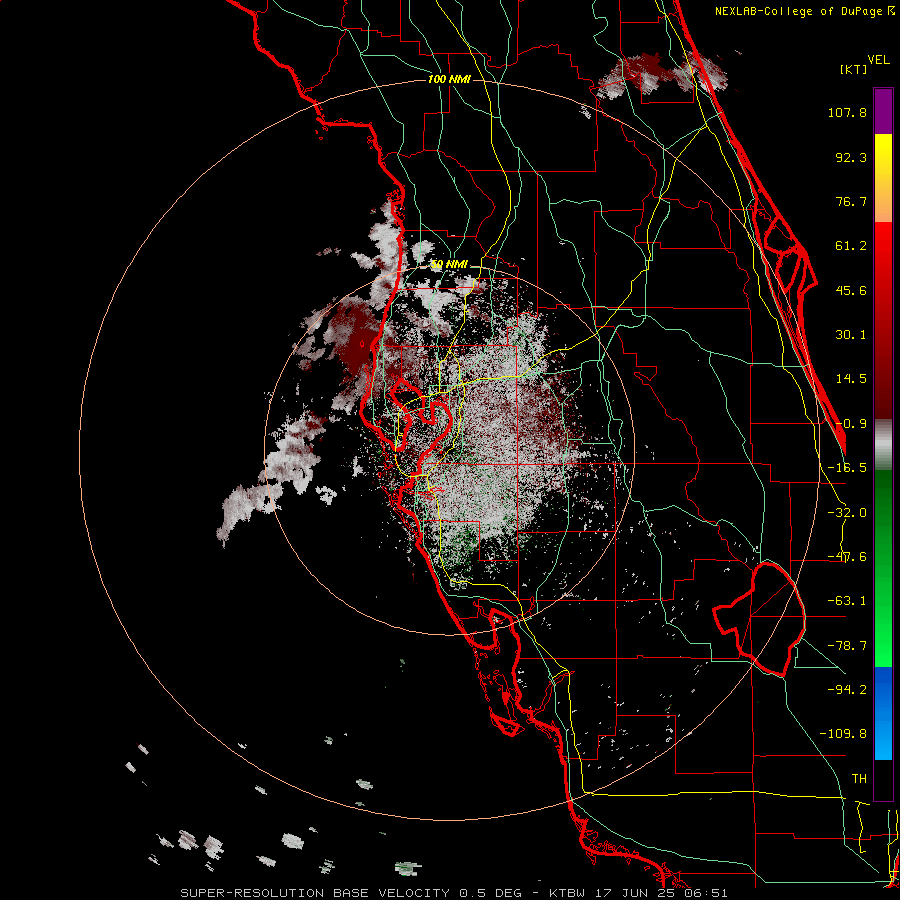Click the VEL legend title
Viewport: 900px width, 900px height.
point(878,60)
